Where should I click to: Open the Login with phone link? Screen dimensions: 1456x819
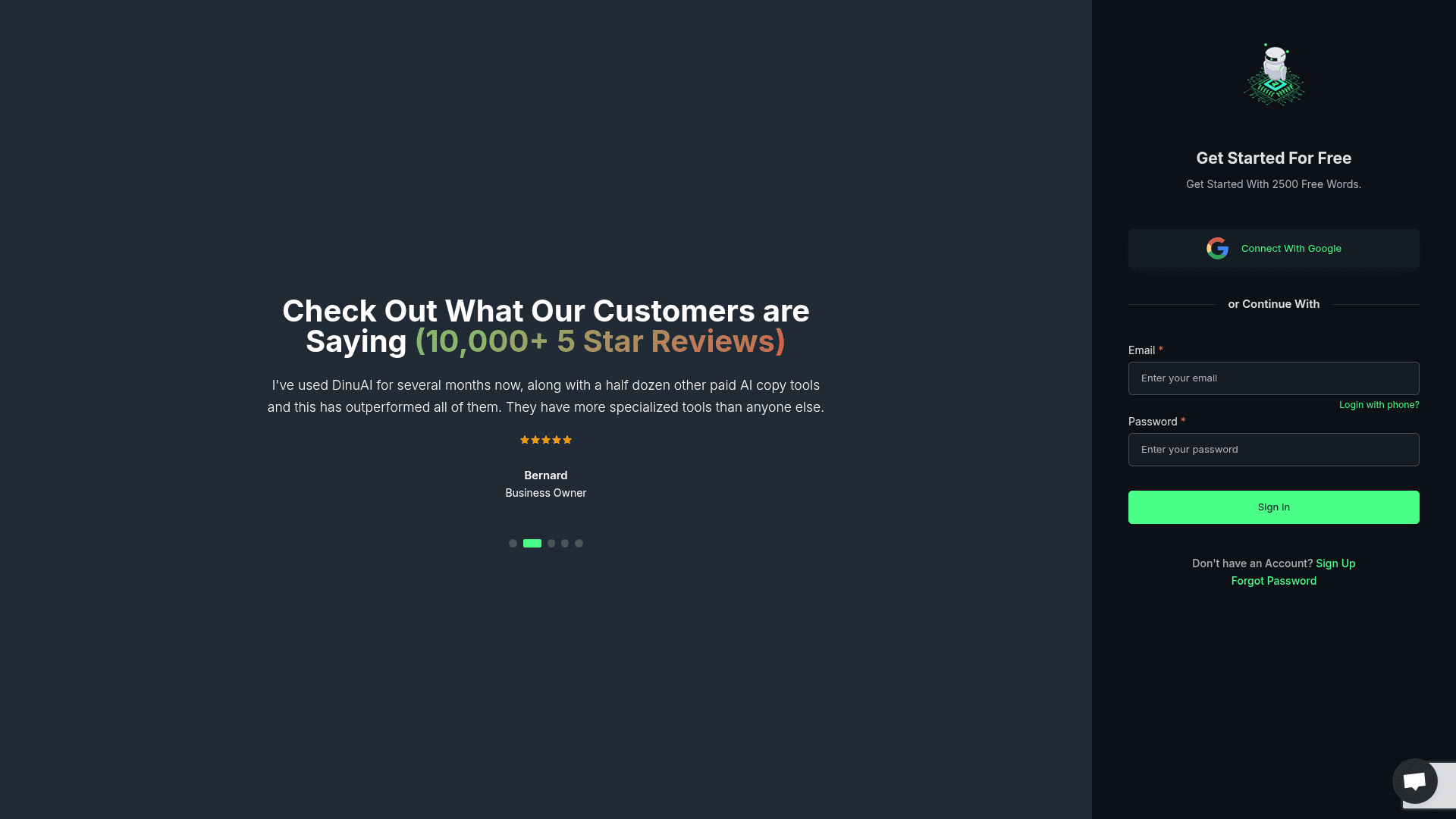(x=1379, y=405)
